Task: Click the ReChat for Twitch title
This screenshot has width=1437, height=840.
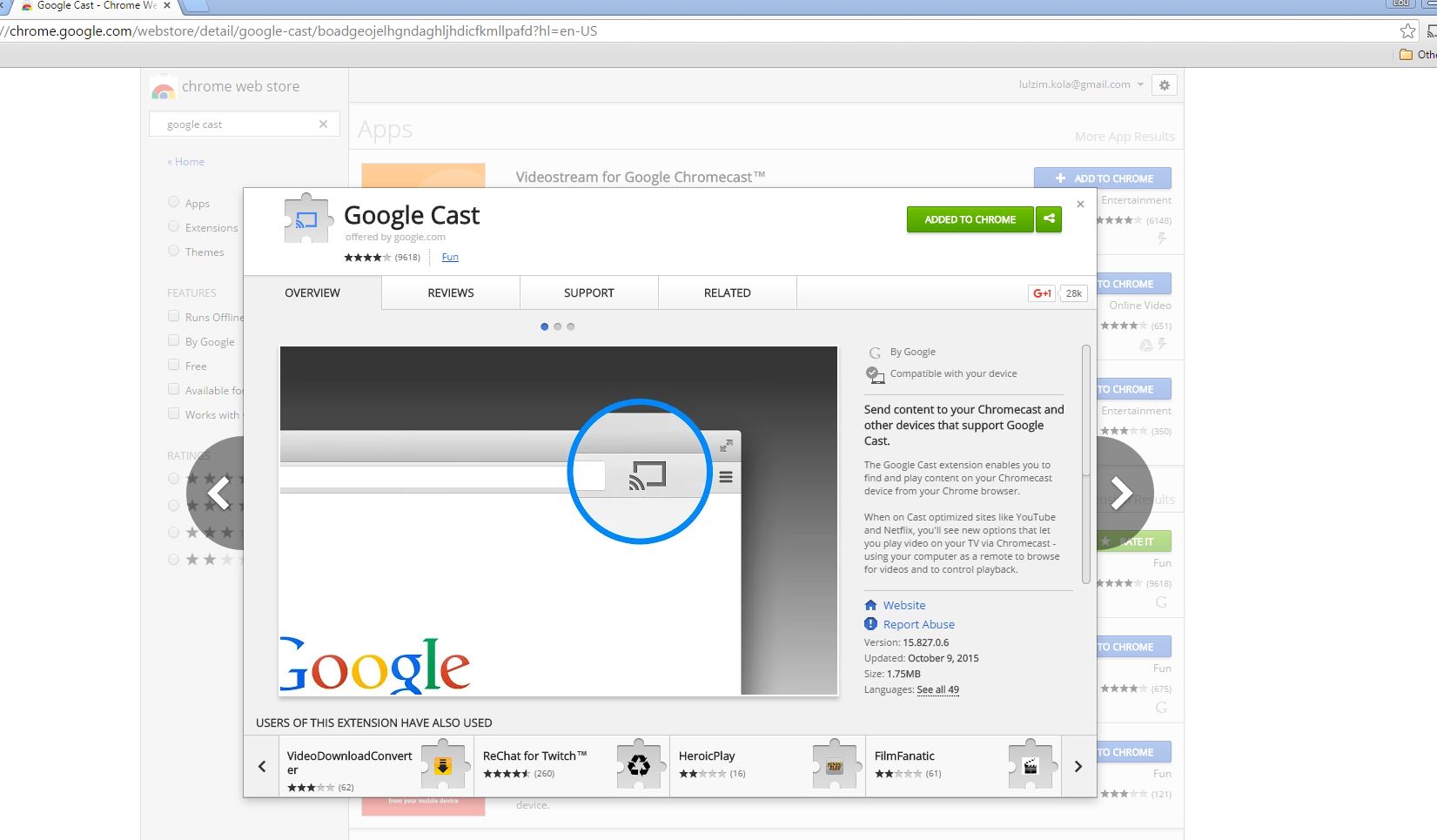Action: point(534,756)
